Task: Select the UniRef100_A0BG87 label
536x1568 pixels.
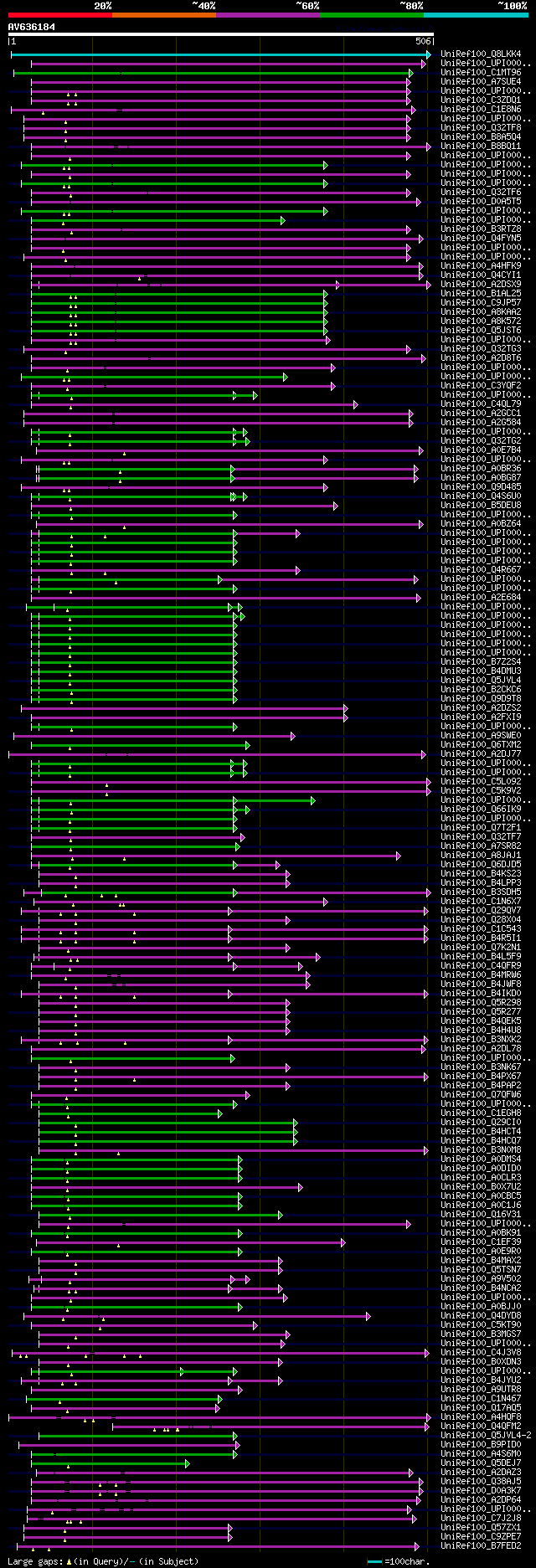Action: (x=481, y=478)
